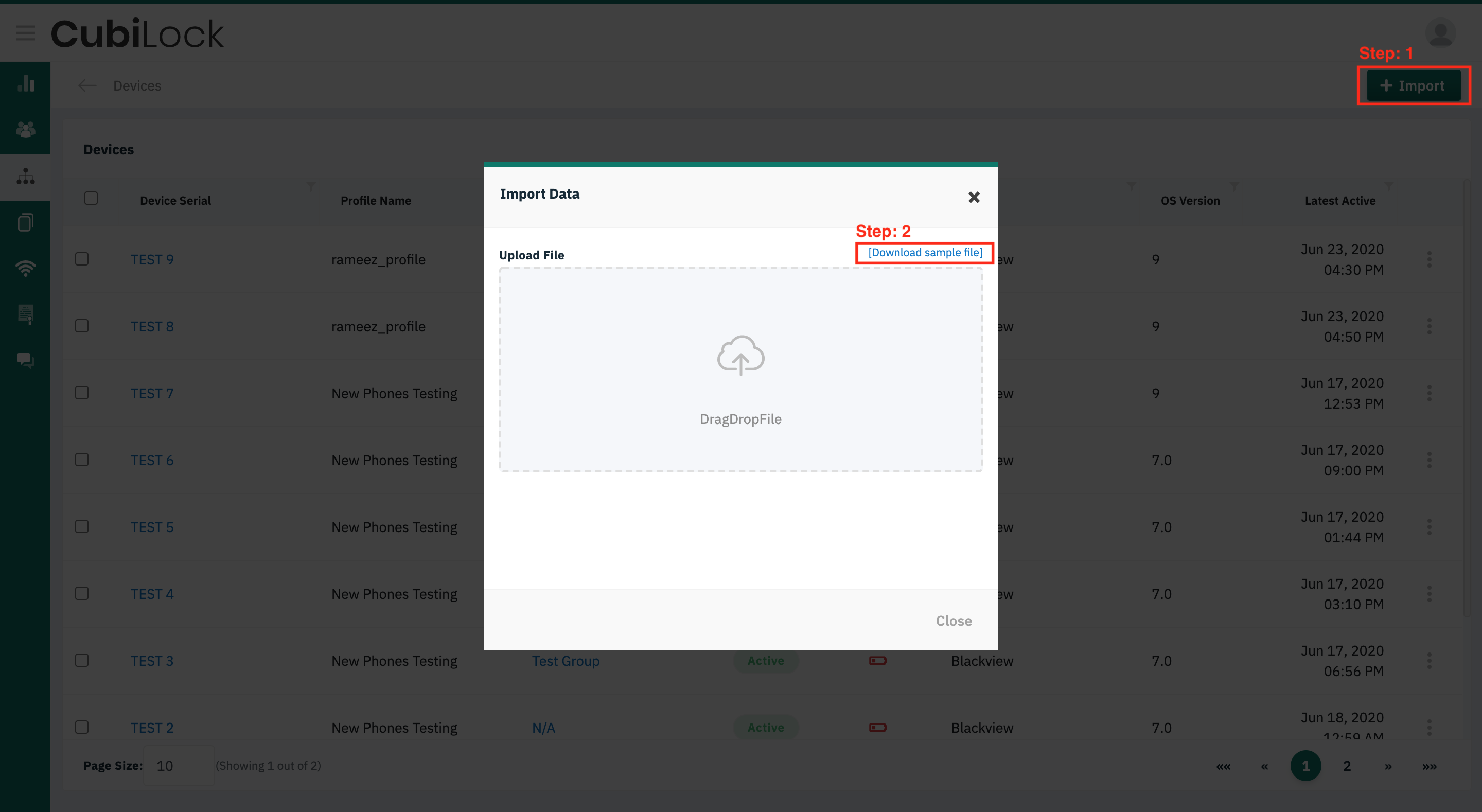
Task: Expand the three-dot menu for TEST 9
Action: coord(1429,259)
